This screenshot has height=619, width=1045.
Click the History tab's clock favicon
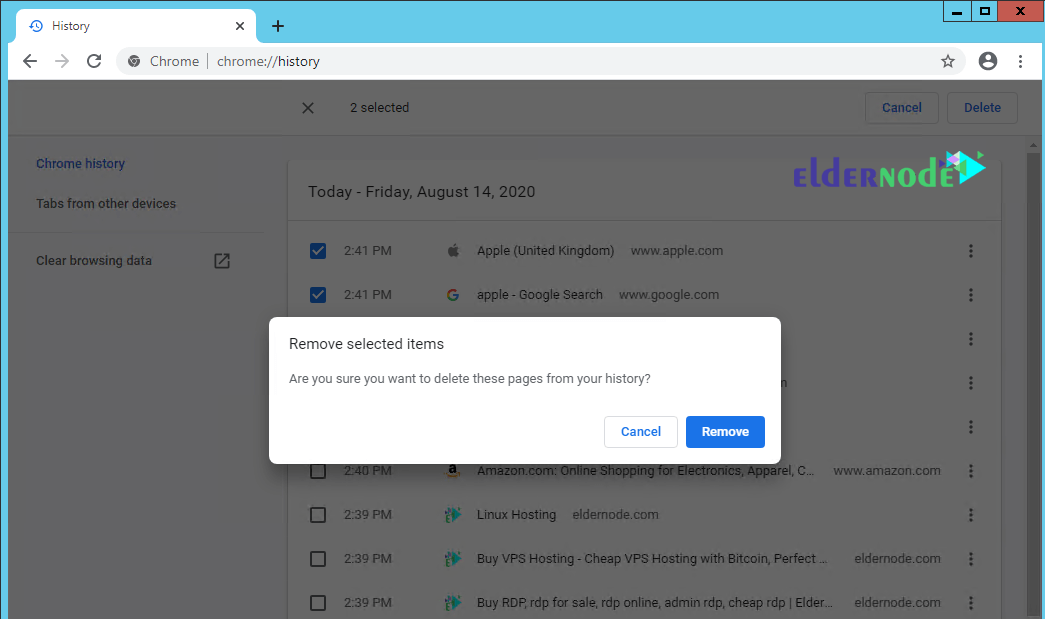36,26
